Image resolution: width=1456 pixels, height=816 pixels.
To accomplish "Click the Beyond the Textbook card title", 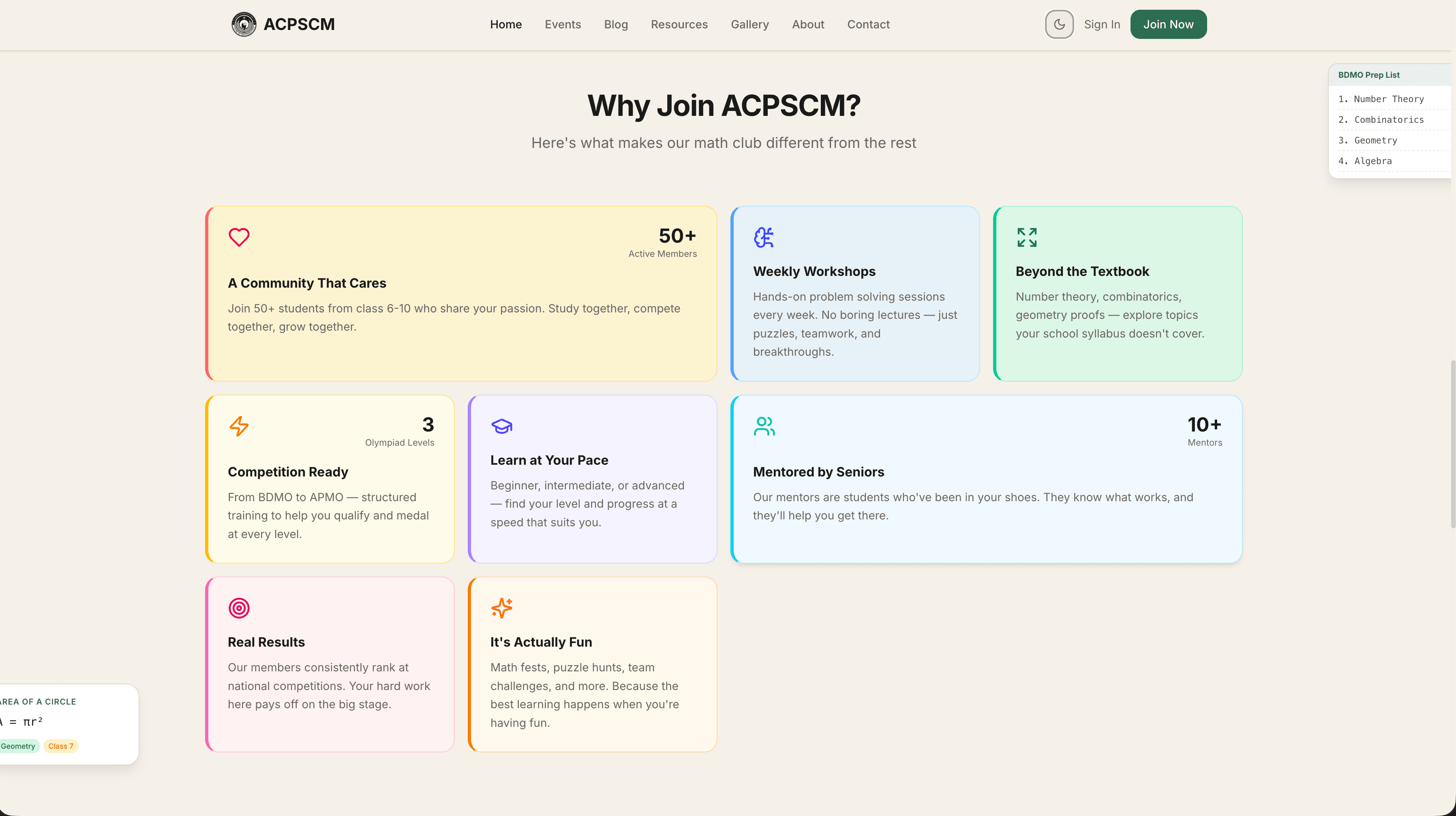I will 1082,271.
